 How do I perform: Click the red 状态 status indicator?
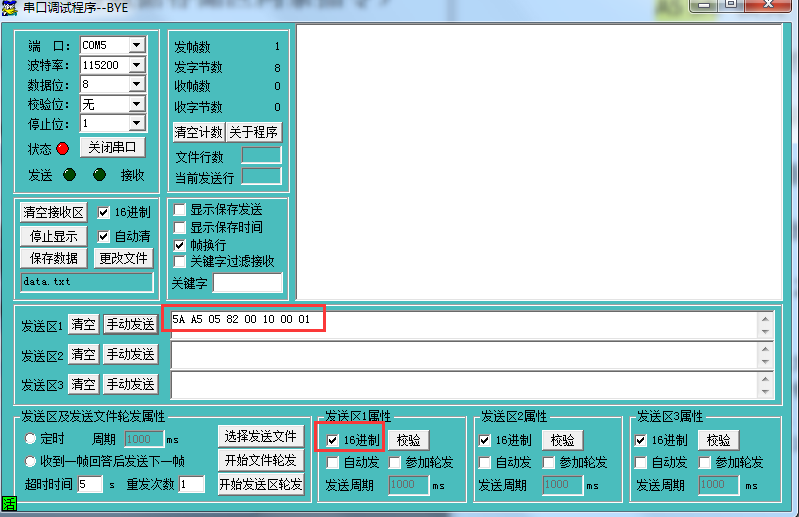click(63, 149)
